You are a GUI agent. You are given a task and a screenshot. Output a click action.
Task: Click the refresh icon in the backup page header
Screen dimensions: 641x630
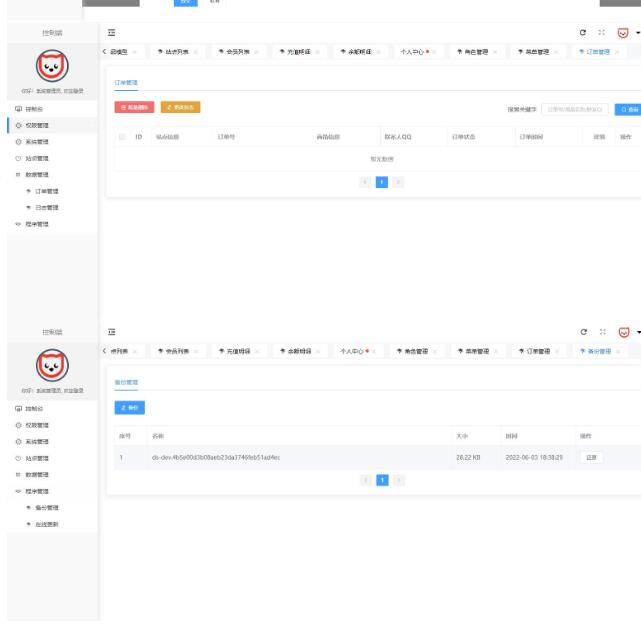(584, 333)
